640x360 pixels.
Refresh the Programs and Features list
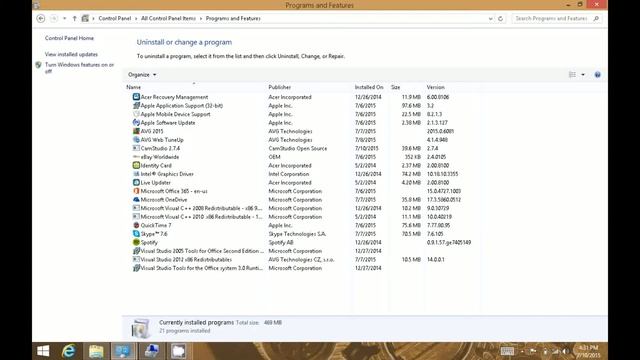point(500,18)
